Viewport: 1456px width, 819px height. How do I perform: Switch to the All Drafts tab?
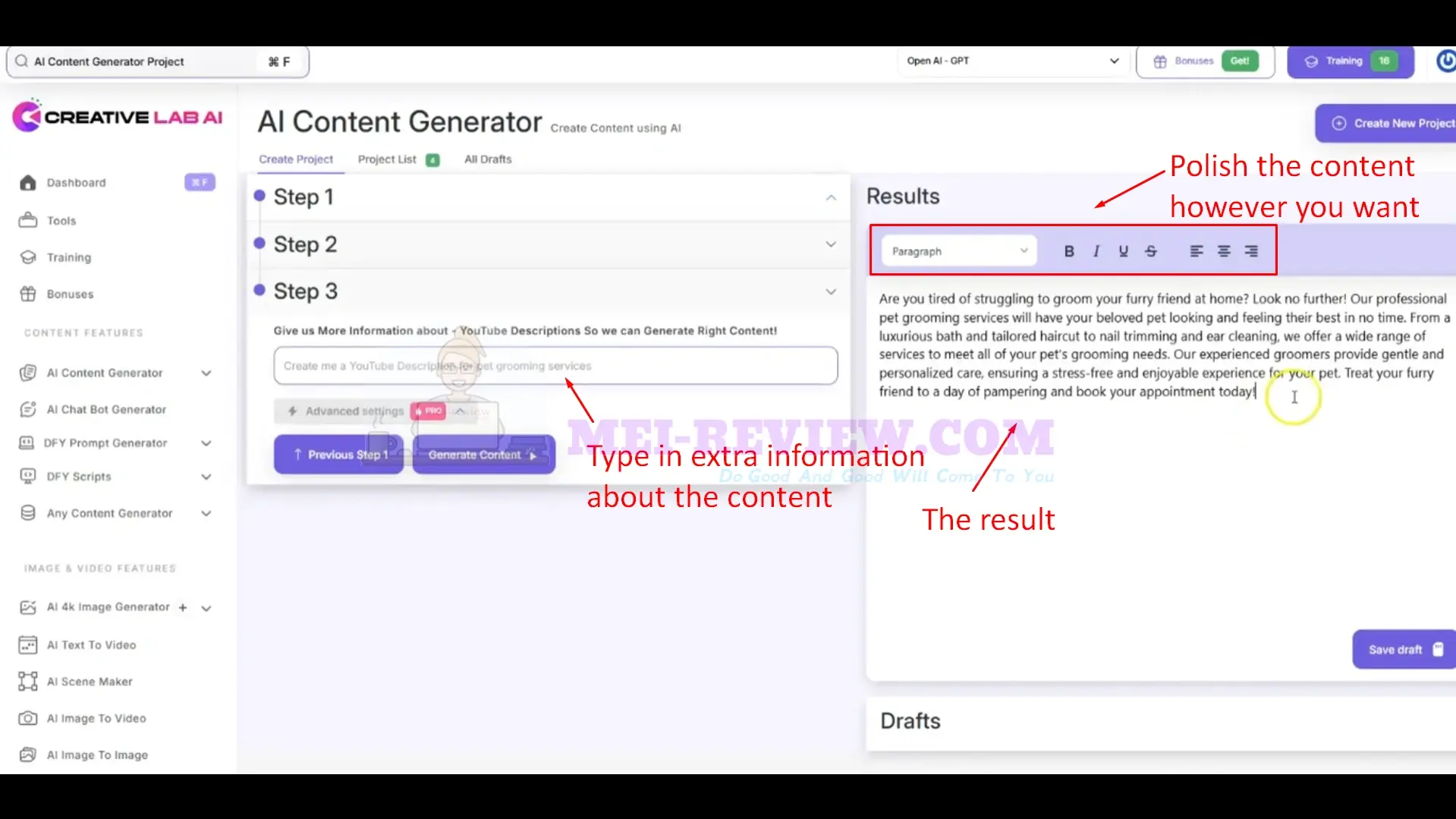pos(488,159)
